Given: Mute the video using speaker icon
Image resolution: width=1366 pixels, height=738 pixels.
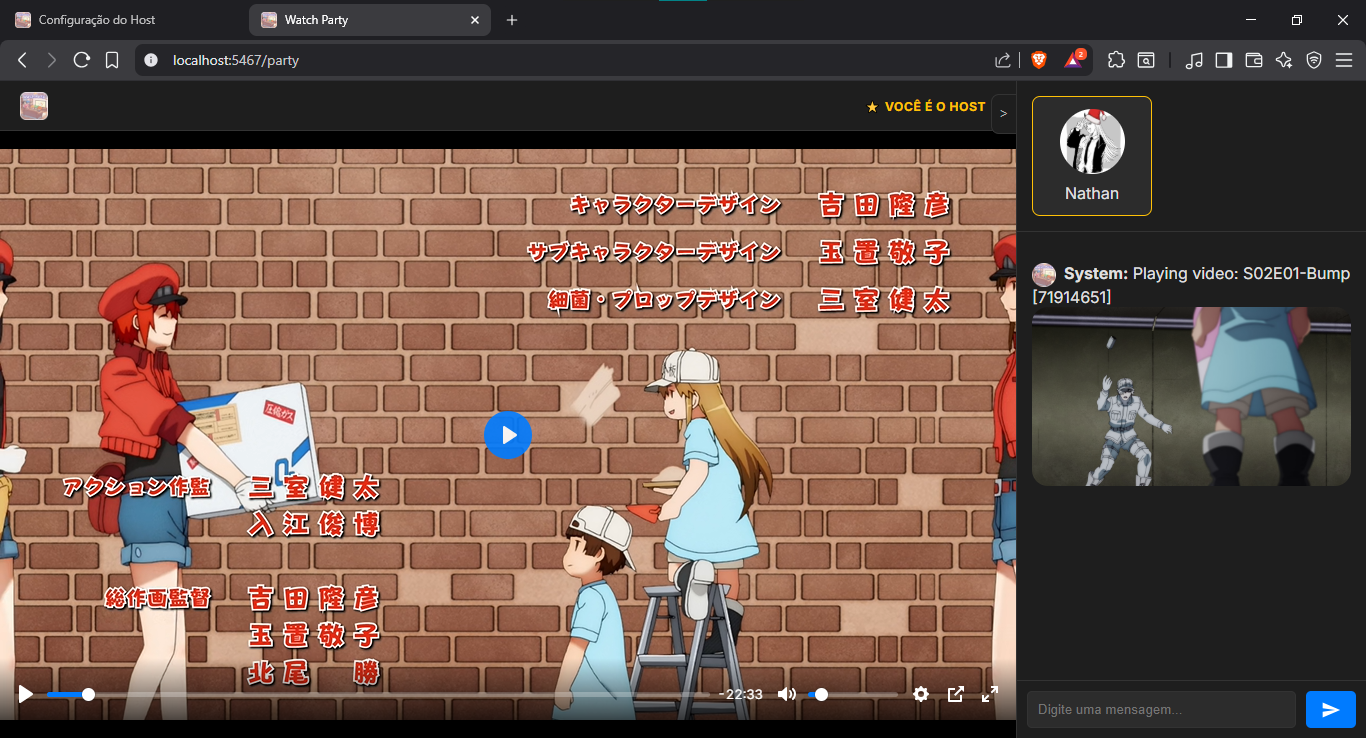Looking at the screenshot, I should [x=787, y=694].
